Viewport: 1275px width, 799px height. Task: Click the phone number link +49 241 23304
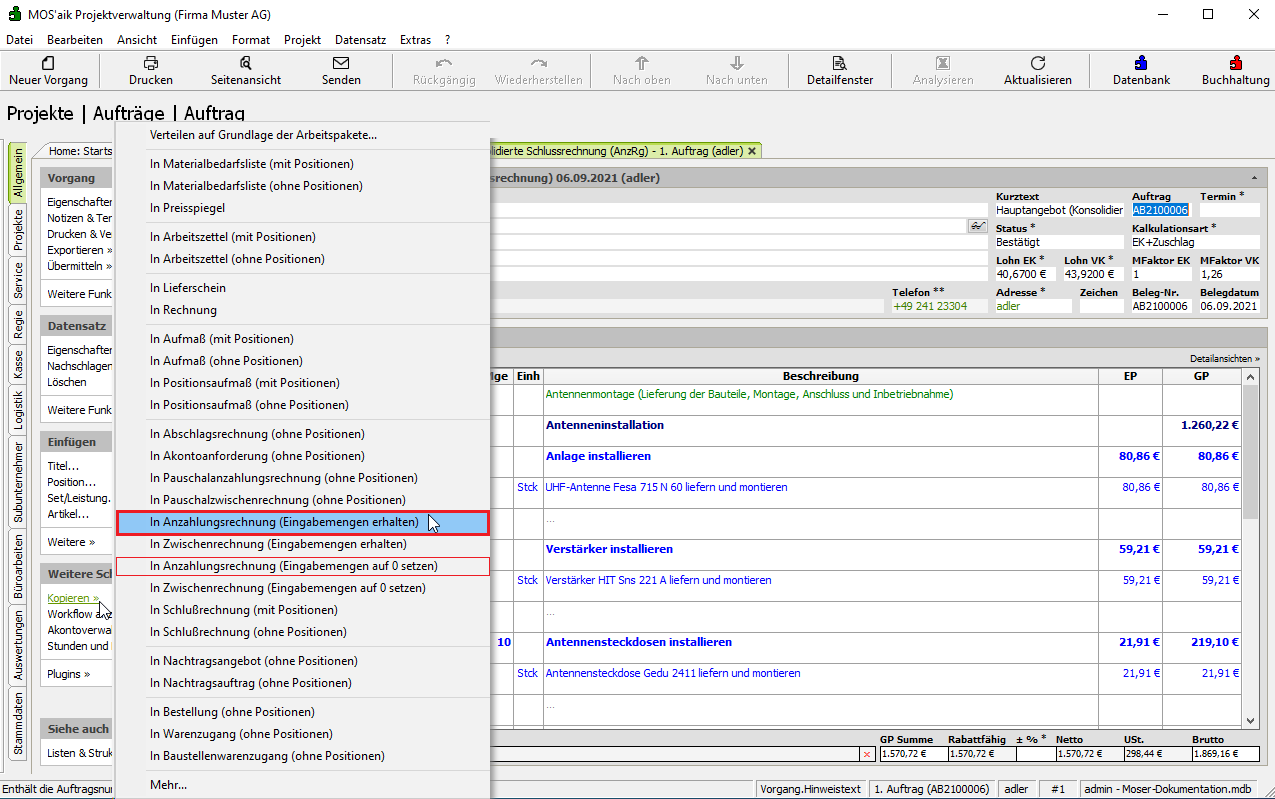click(930, 306)
